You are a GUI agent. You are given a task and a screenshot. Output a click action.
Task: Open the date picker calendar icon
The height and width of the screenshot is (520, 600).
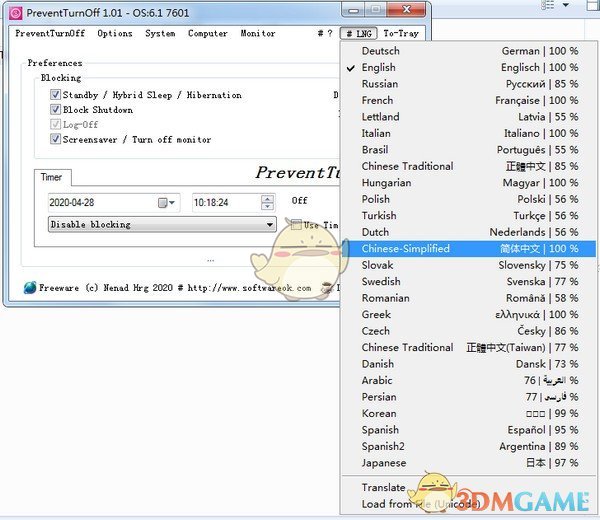pyautogui.click(x=166, y=202)
